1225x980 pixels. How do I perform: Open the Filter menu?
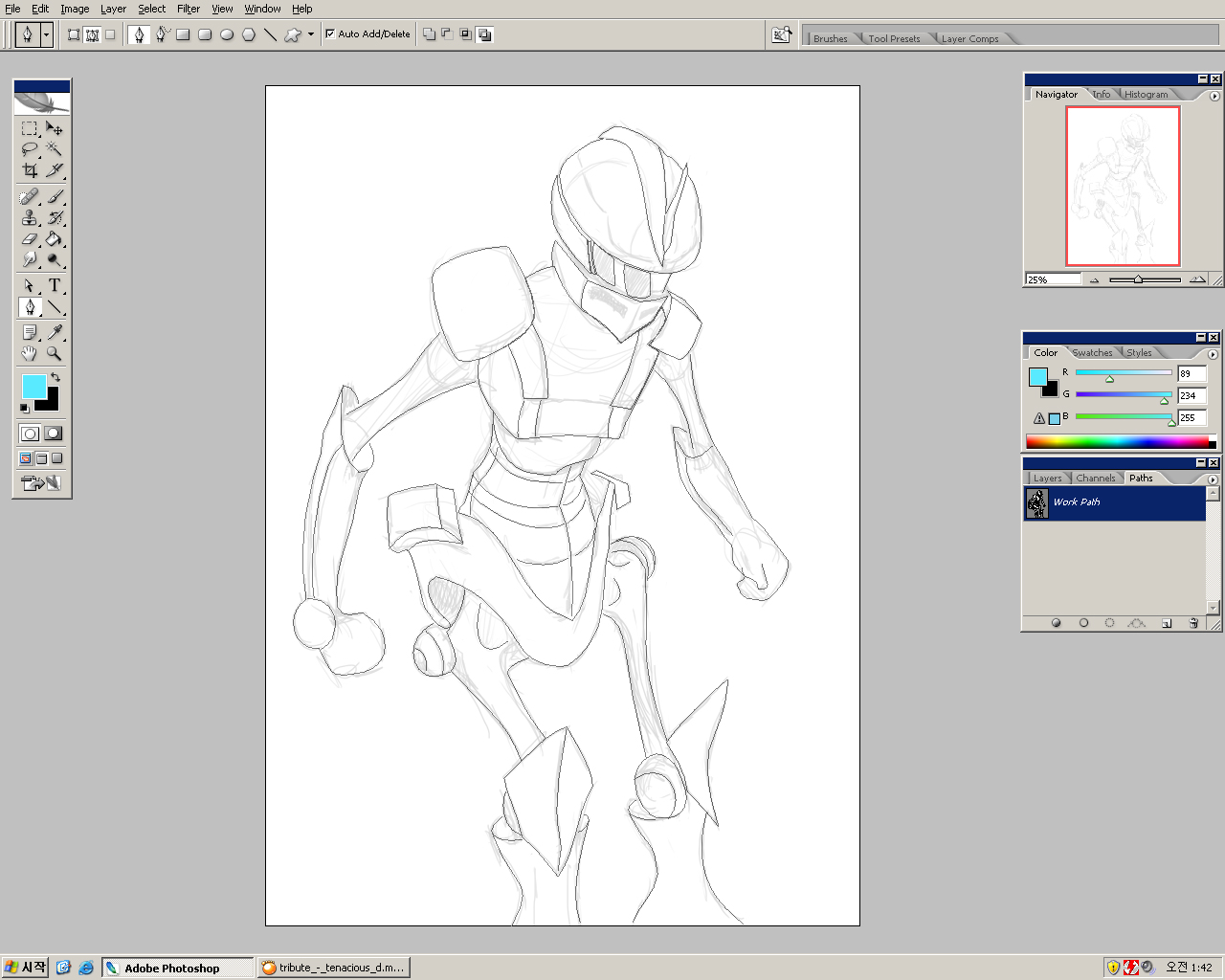pyautogui.click(x=189, y=9)
